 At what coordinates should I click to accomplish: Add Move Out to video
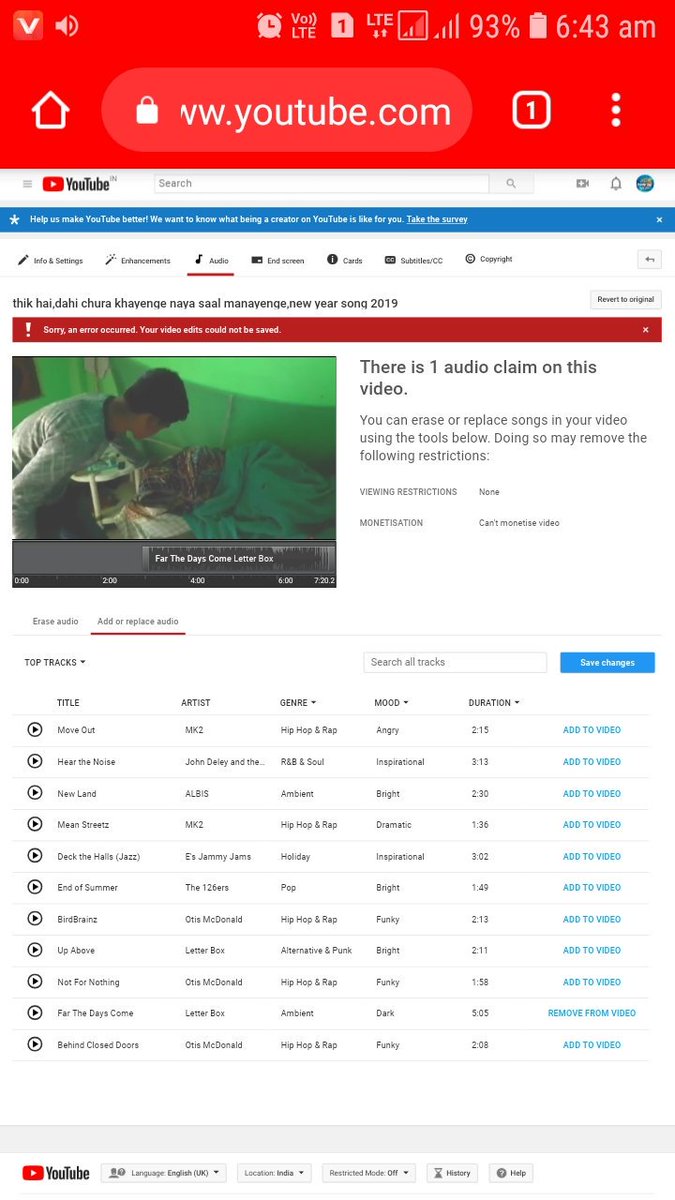[592, 730]
